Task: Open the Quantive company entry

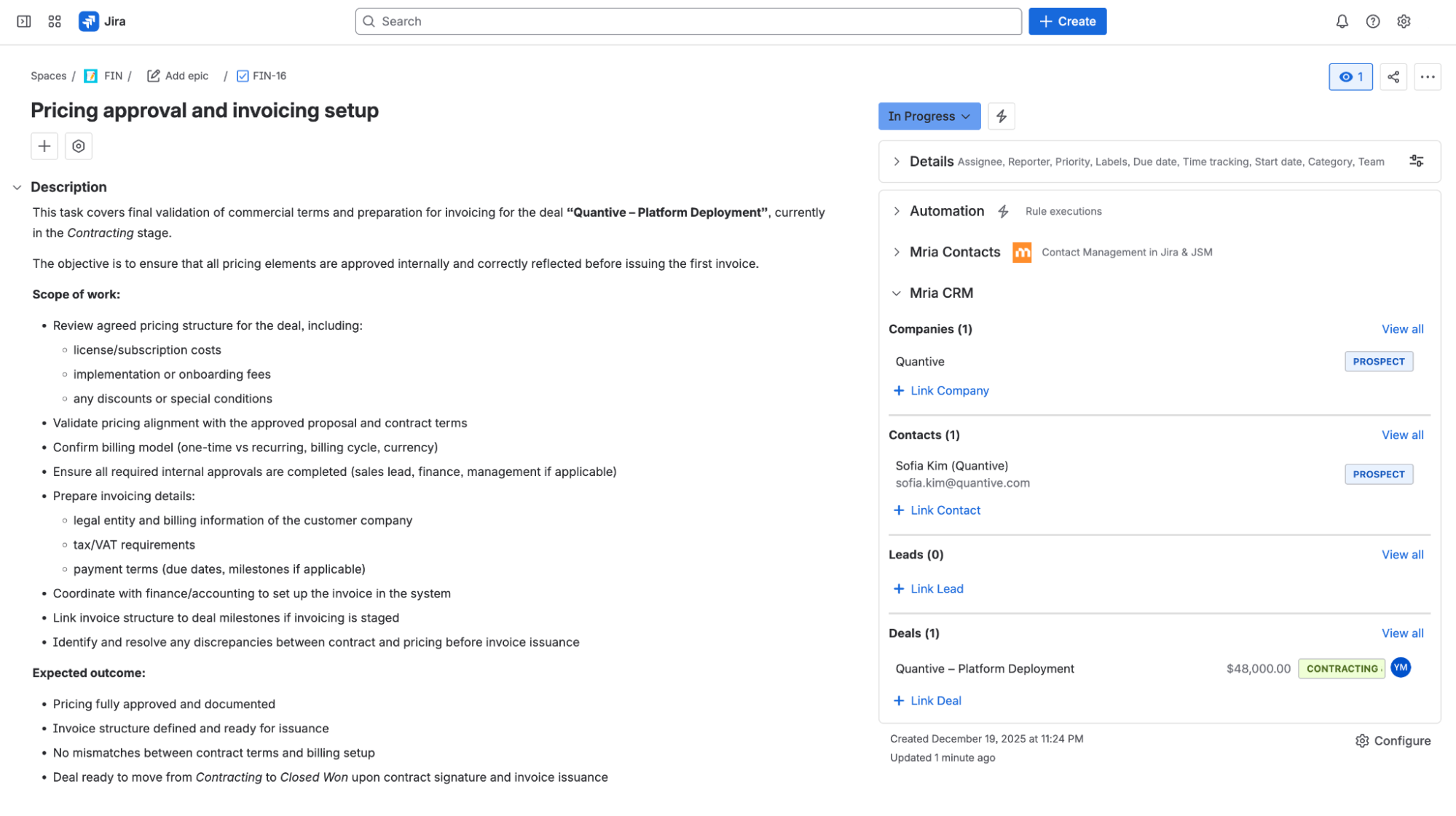Action: coord(919,361)
